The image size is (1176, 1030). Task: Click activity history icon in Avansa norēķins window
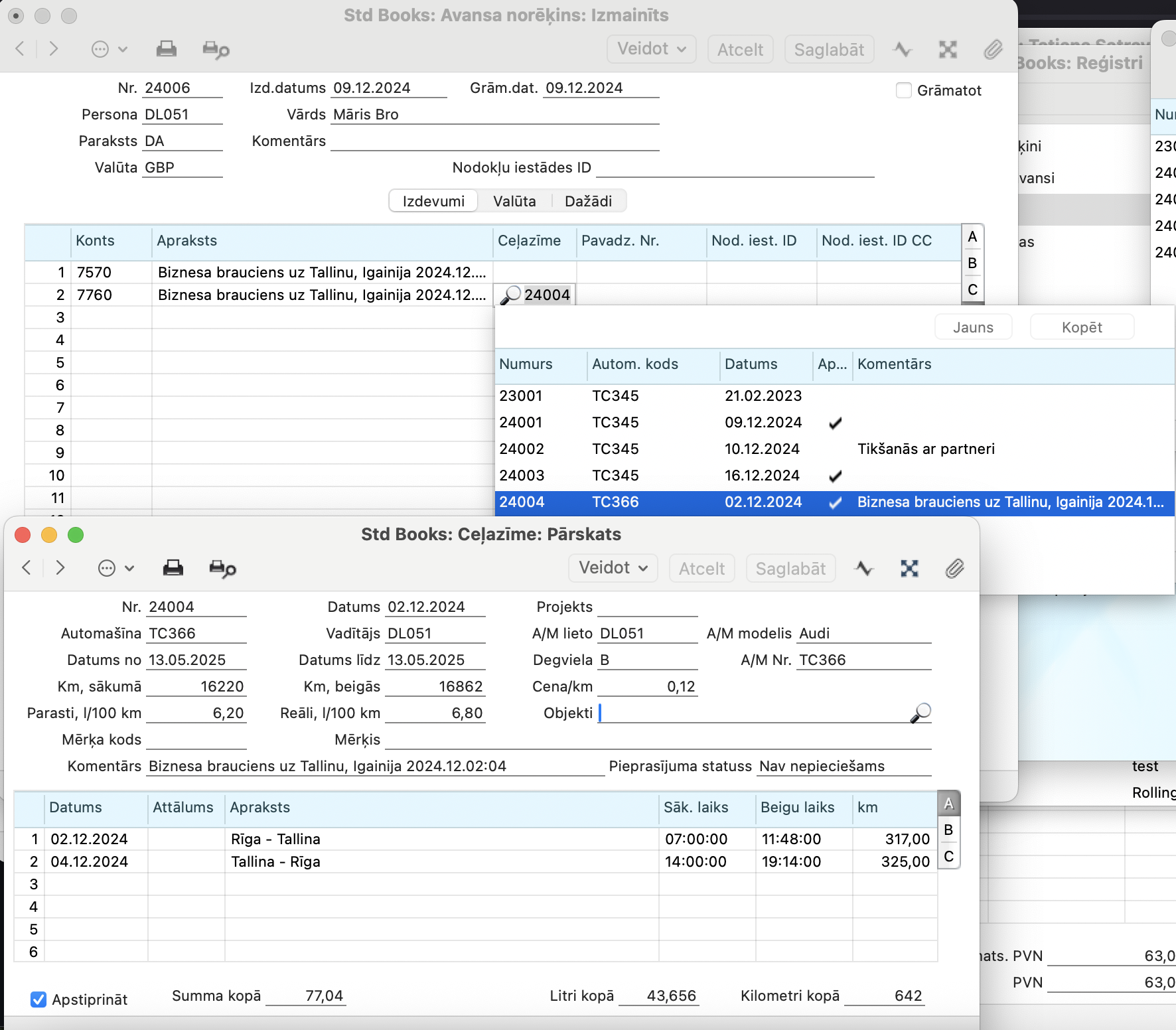pyautogui.click(x=903, y=49)
